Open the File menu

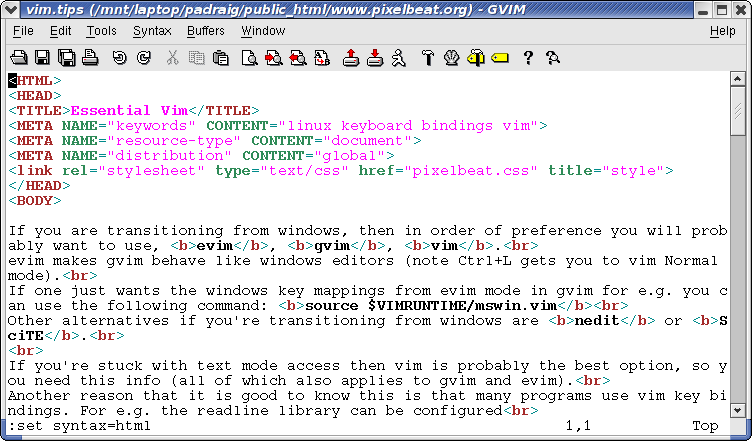coord(23,31)
